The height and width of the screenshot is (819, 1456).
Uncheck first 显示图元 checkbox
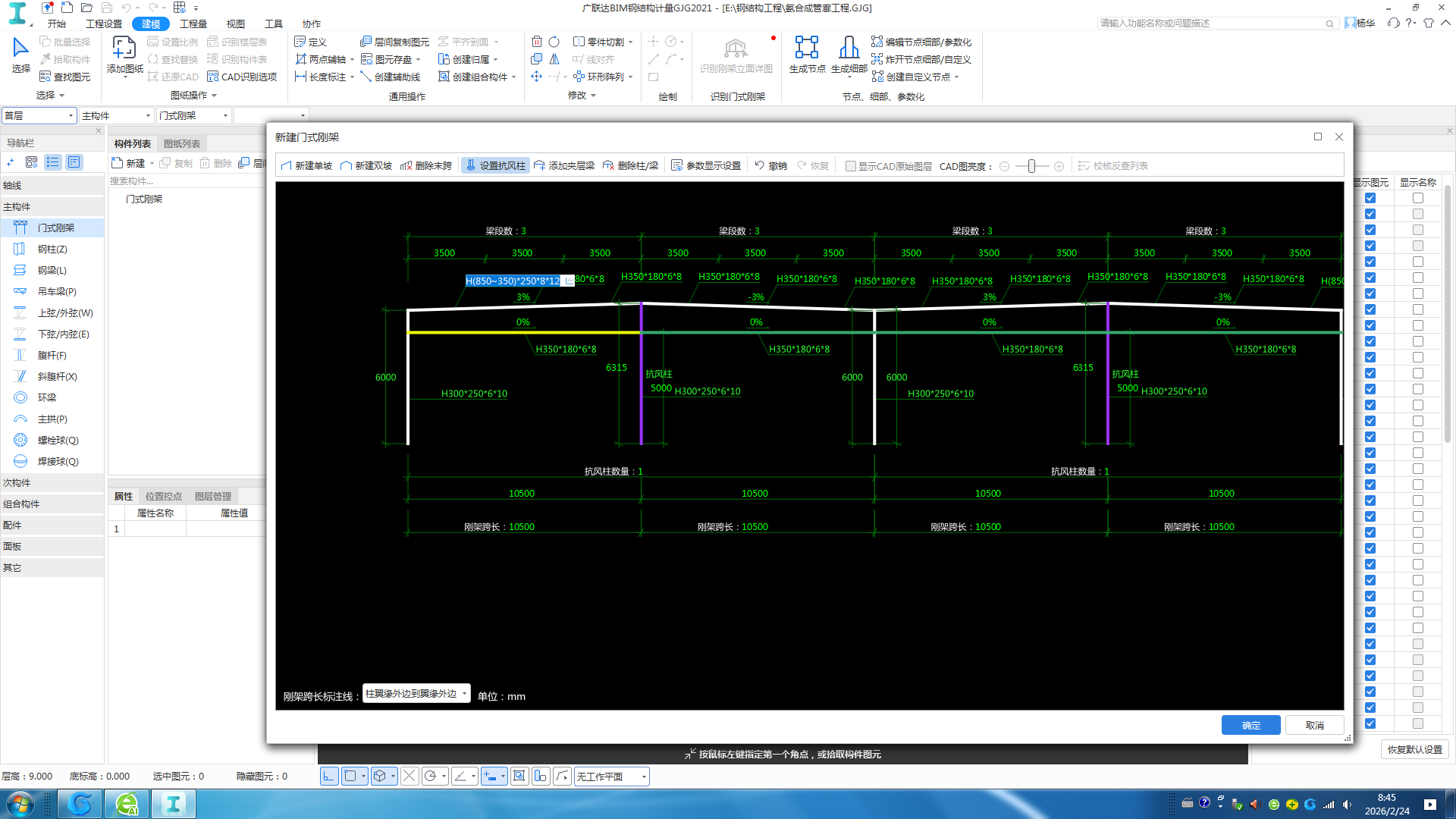1370,198
